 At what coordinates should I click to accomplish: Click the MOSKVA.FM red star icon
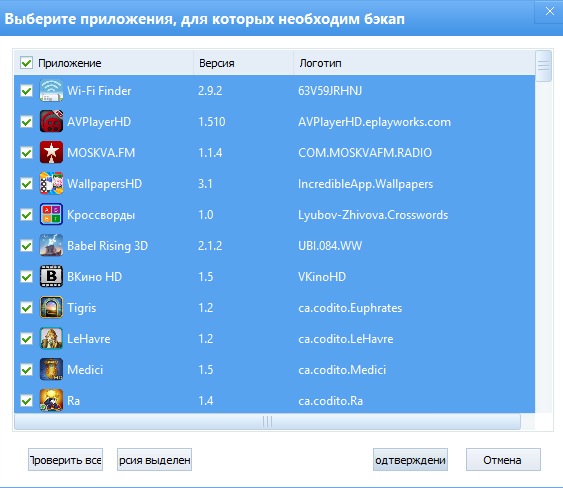51,152
